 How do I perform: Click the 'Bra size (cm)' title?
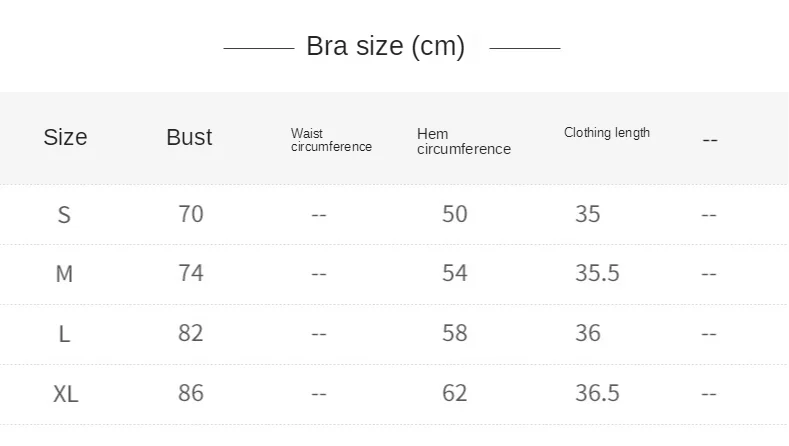[x=385, y=47]
